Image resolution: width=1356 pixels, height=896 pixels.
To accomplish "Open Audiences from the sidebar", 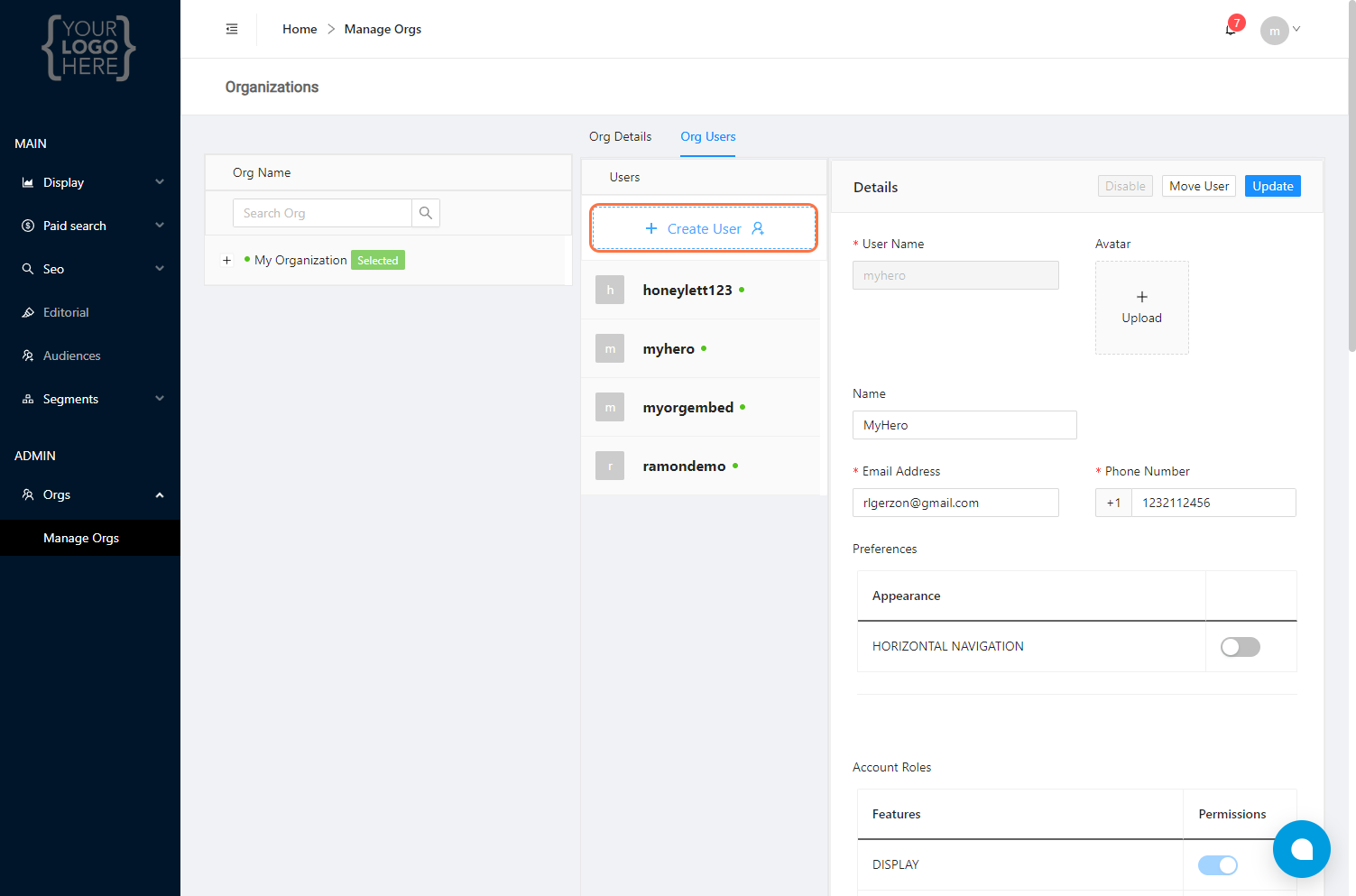I will click(71, 356).
